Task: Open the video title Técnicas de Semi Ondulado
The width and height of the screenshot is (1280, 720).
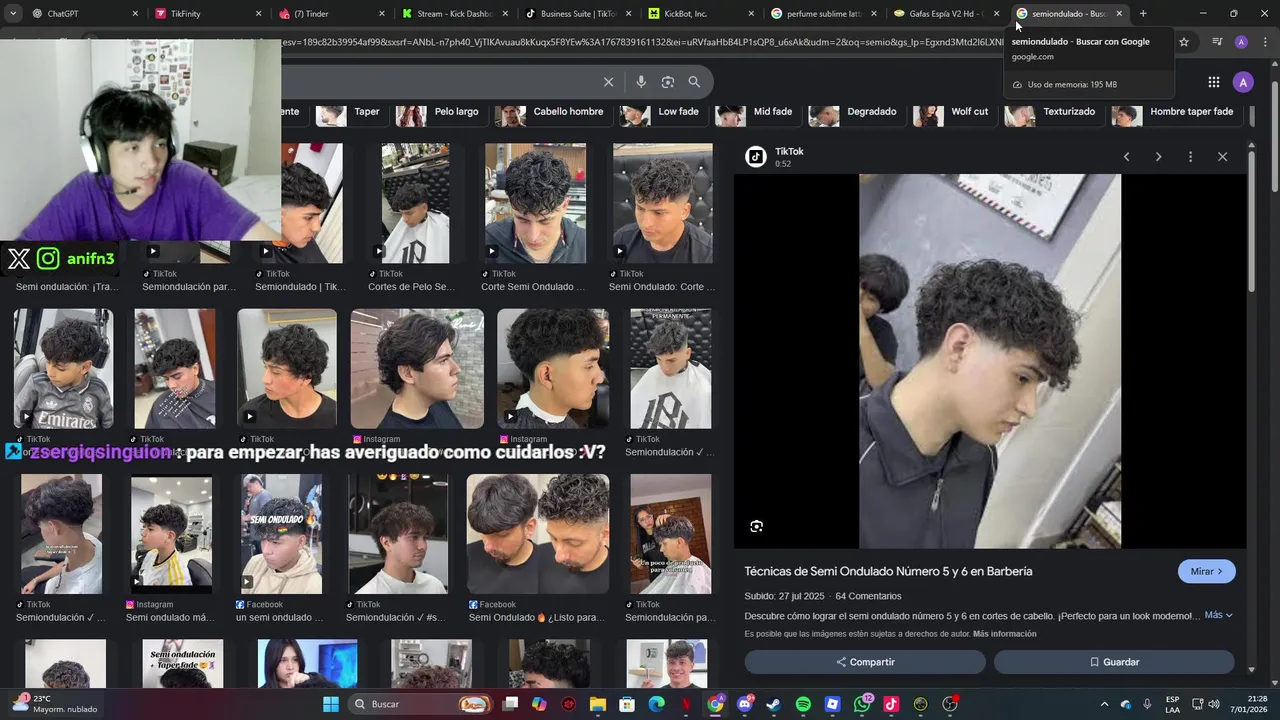Action: coord(888,571)
